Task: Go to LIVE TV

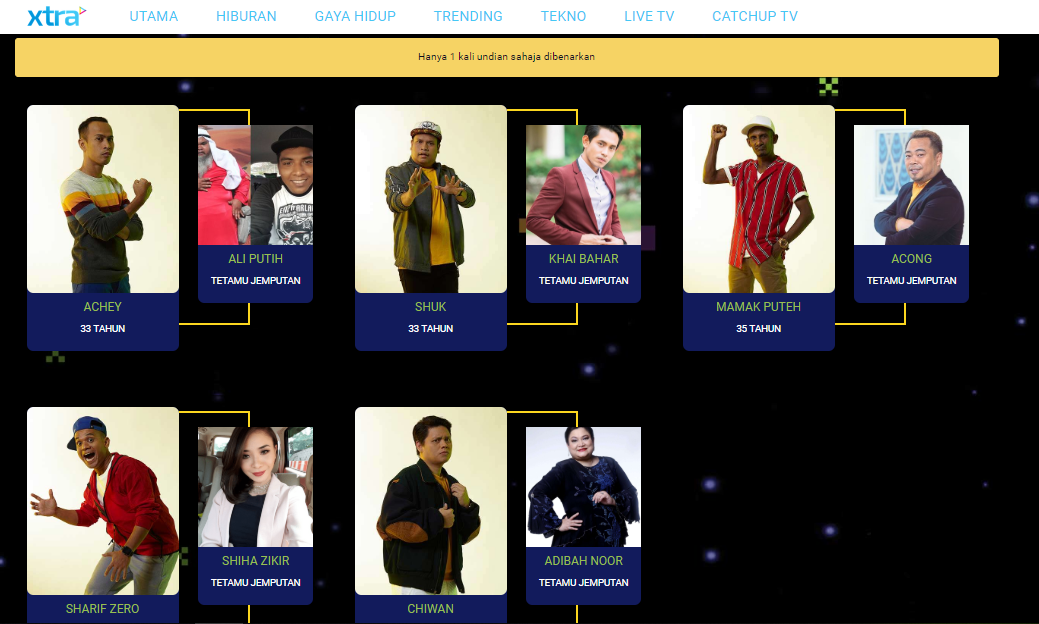Action: 649,16
